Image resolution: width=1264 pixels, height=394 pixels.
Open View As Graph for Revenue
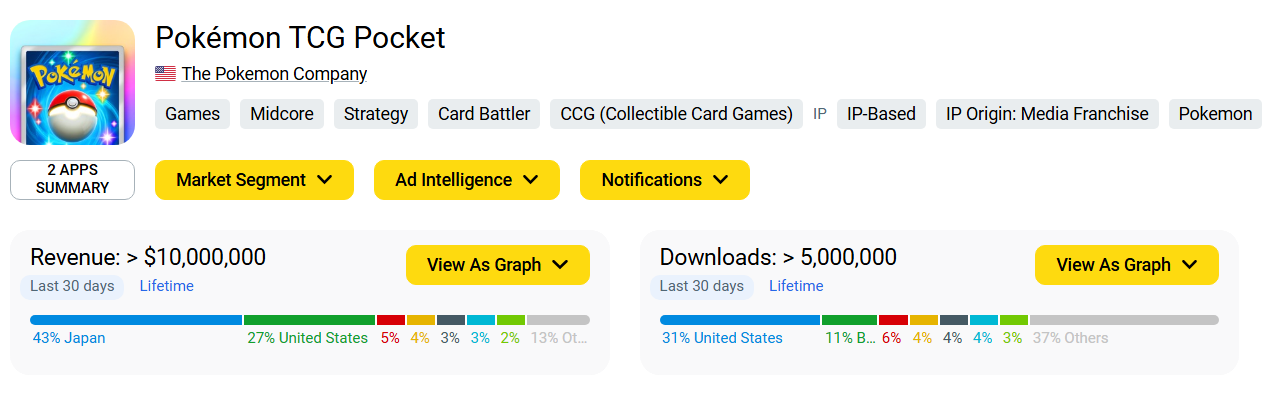(498, 265)
